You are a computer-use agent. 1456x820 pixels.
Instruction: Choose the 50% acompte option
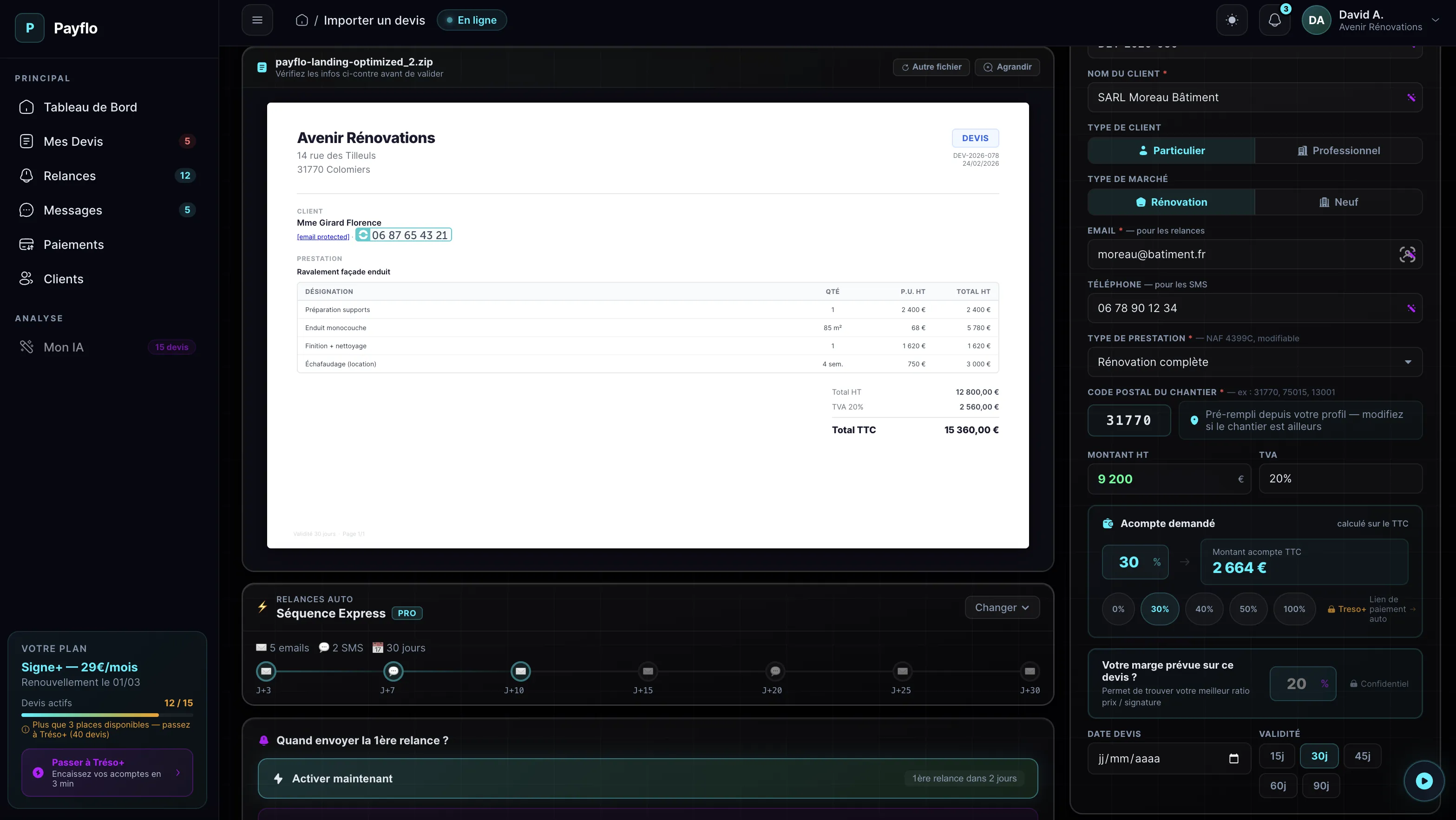pyautogui.click(x=1248, y=609)
